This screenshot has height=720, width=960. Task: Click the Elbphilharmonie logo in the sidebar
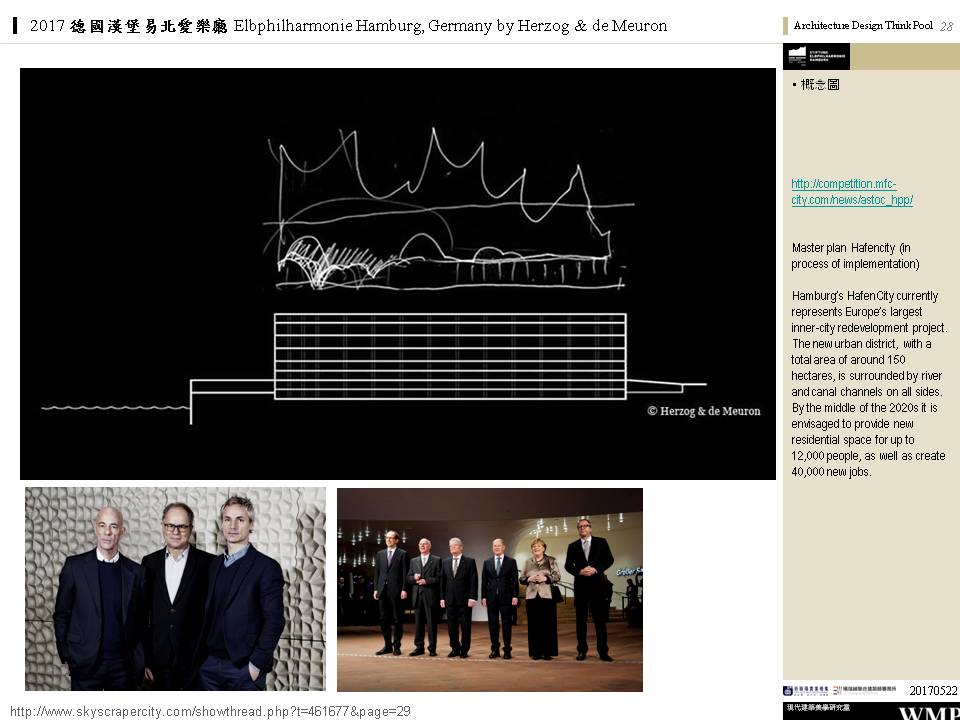(816, 57)
